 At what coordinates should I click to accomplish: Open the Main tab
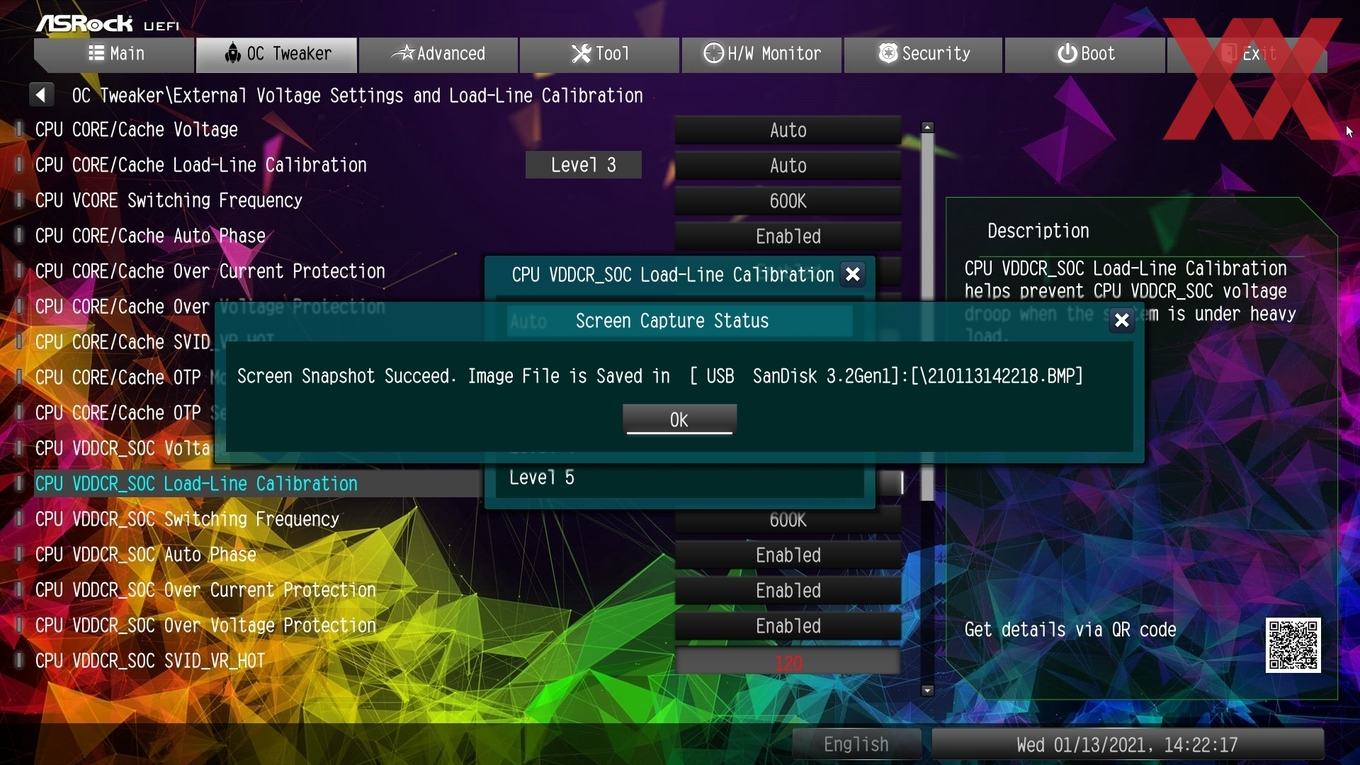(114, 54)
